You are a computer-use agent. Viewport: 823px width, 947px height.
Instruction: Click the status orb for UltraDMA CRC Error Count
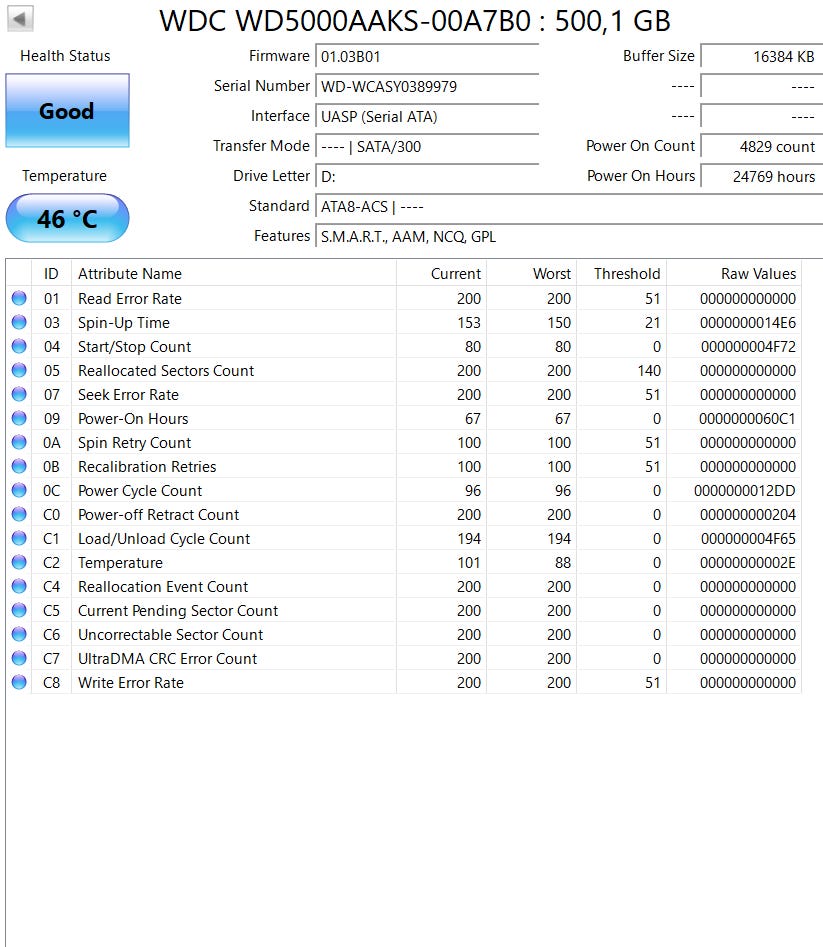tap(19, 658)
